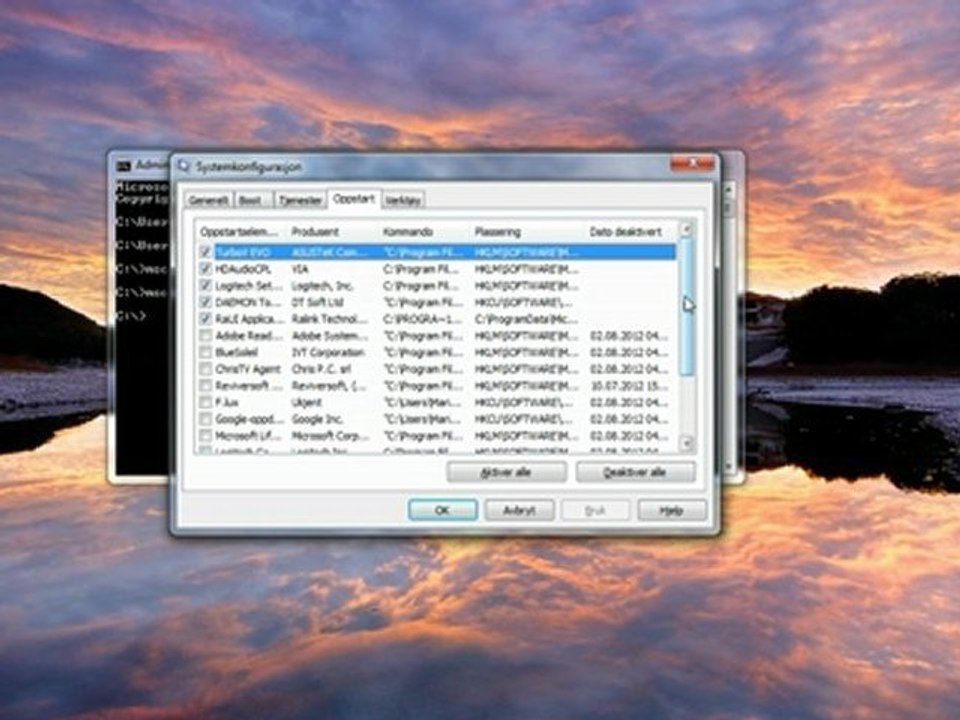Enable the Microsoft Lif... startup checkbox
960x720 pixels.
(206, 435)
